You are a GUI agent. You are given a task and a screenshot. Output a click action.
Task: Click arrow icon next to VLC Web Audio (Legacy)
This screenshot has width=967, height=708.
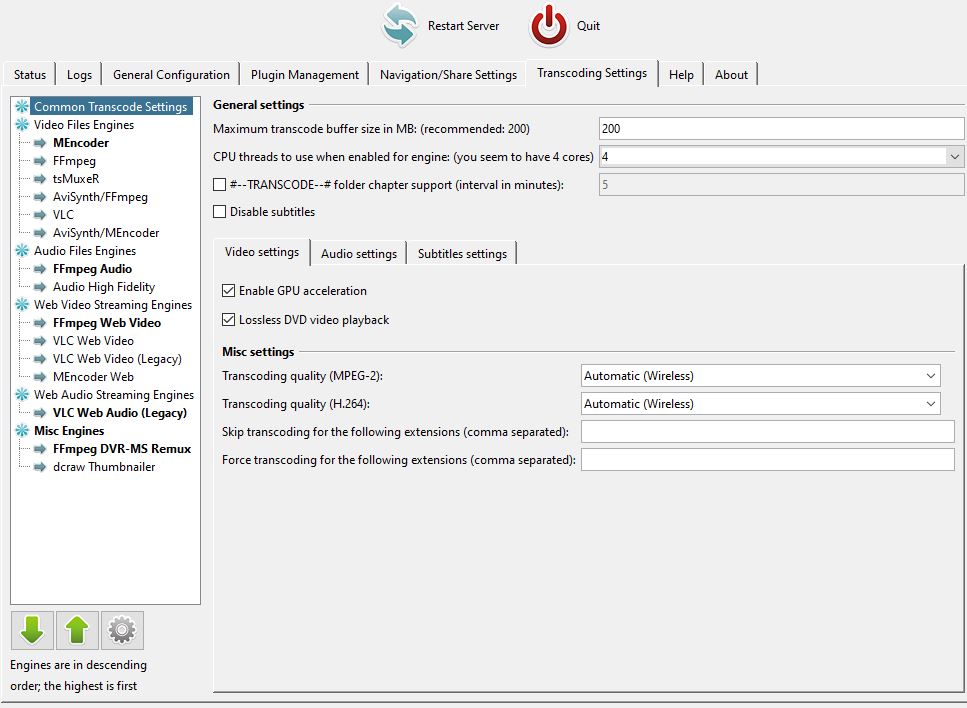(x=40, y=413)
